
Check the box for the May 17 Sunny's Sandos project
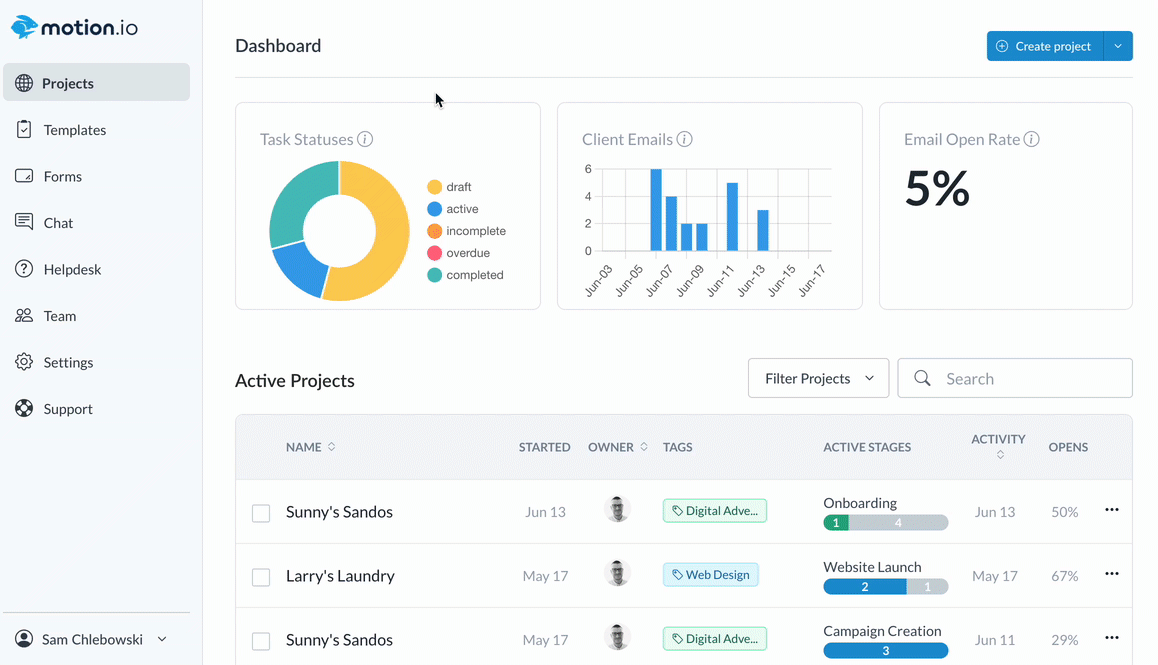coord(261,641)
